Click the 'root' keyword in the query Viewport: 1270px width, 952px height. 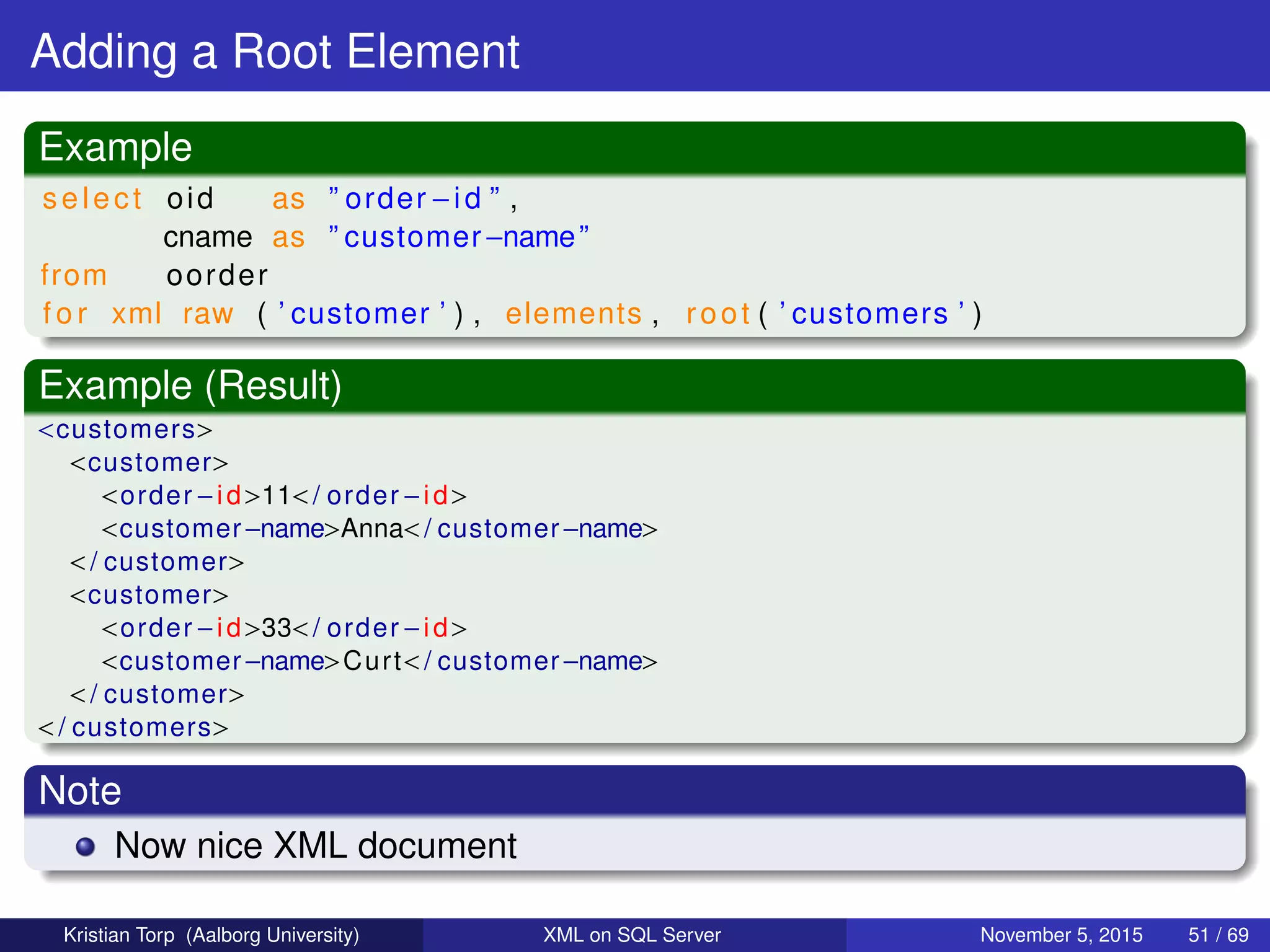[718, 314]
